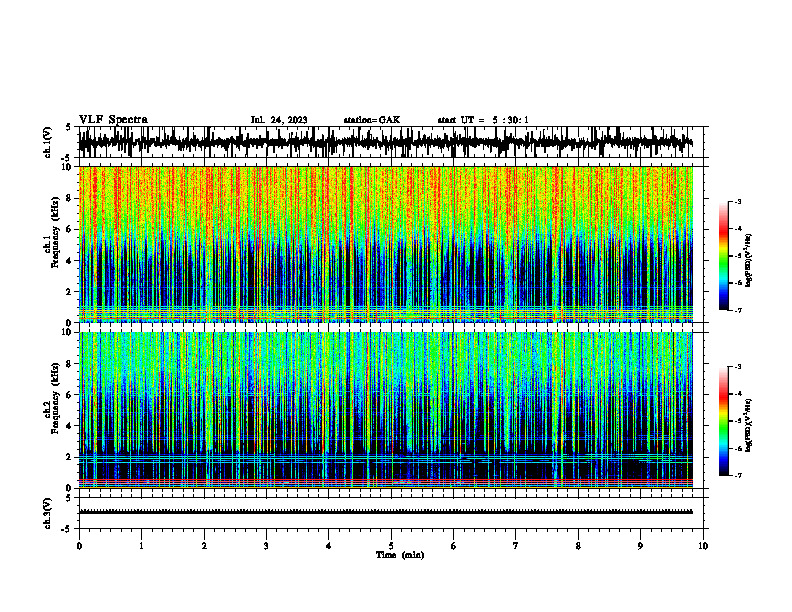Image resolution: width=792 pixels, height=612 pixels.
Task: Click the ch.3 voltage trace strip
Action: [385, 512]
